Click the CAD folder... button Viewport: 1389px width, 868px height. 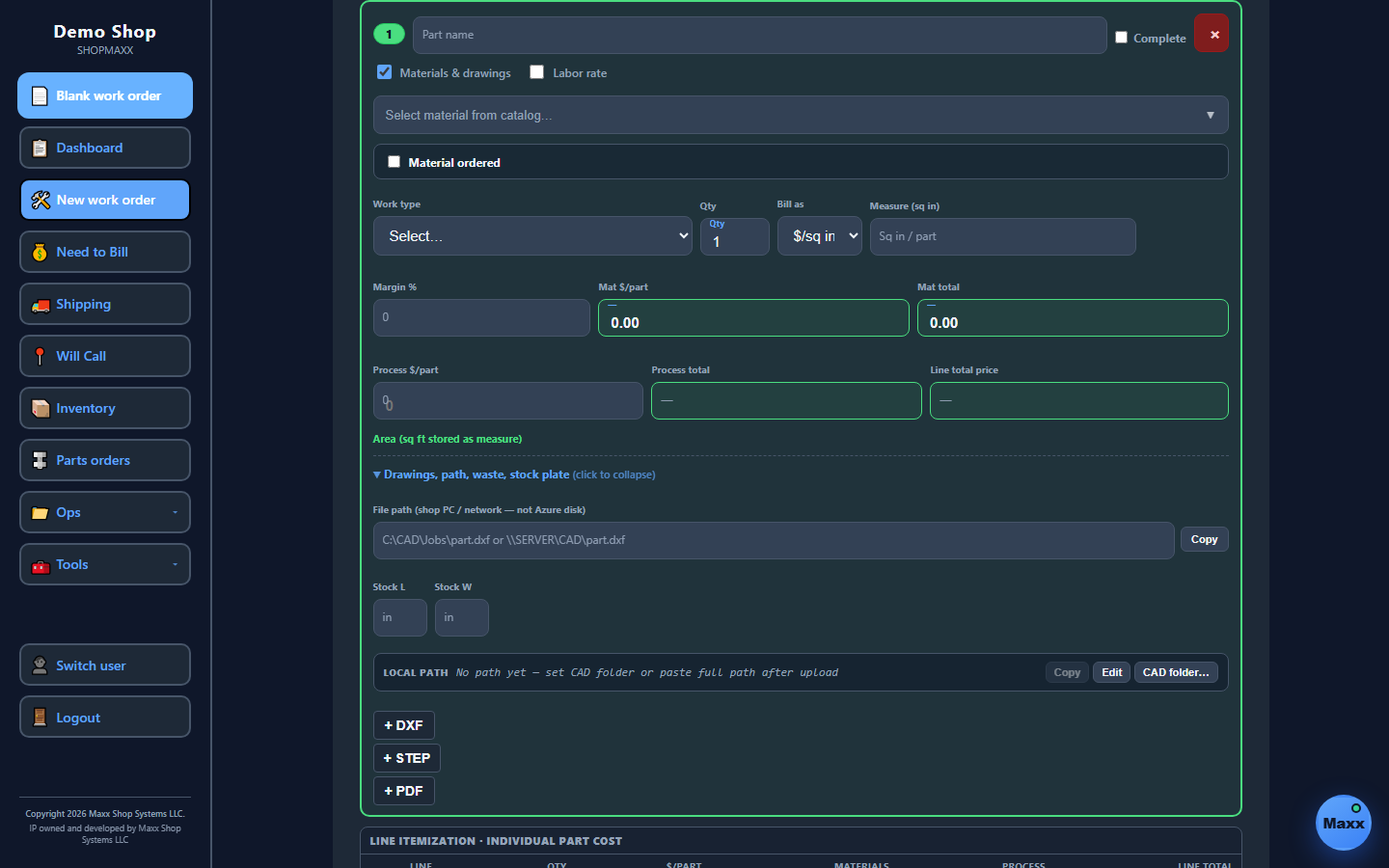pos(1176,672)
